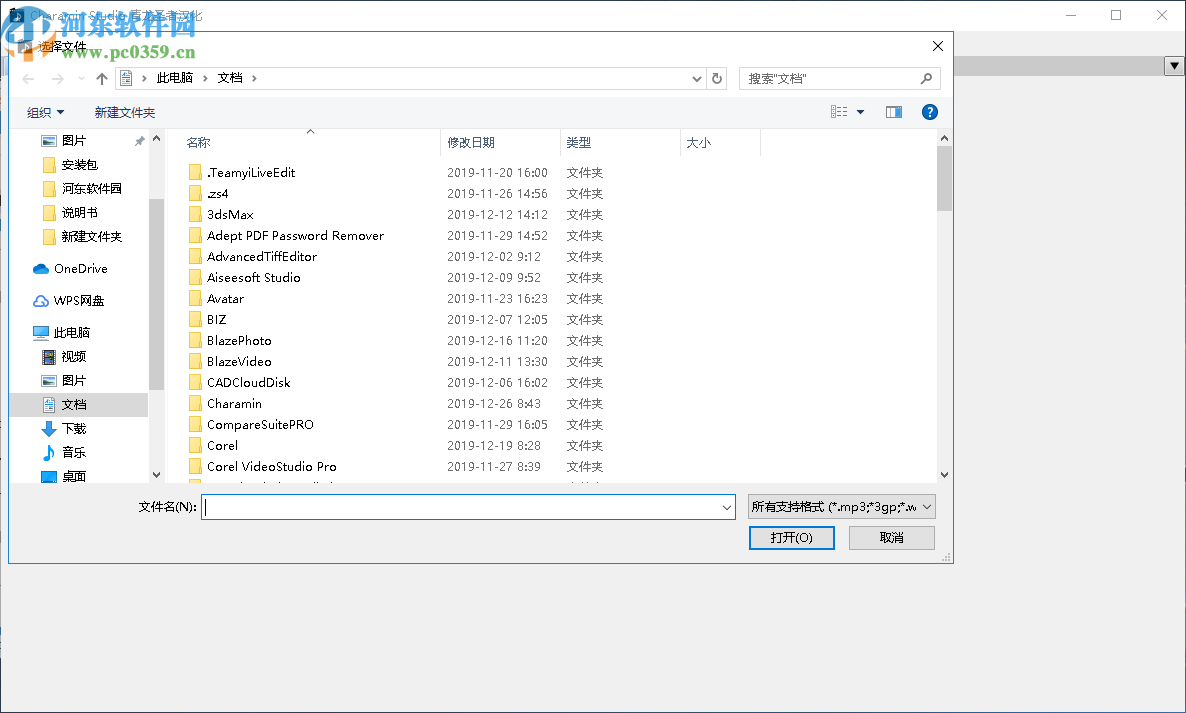Open the 组织 menu

pyautogui.click(x=45, y=113)
